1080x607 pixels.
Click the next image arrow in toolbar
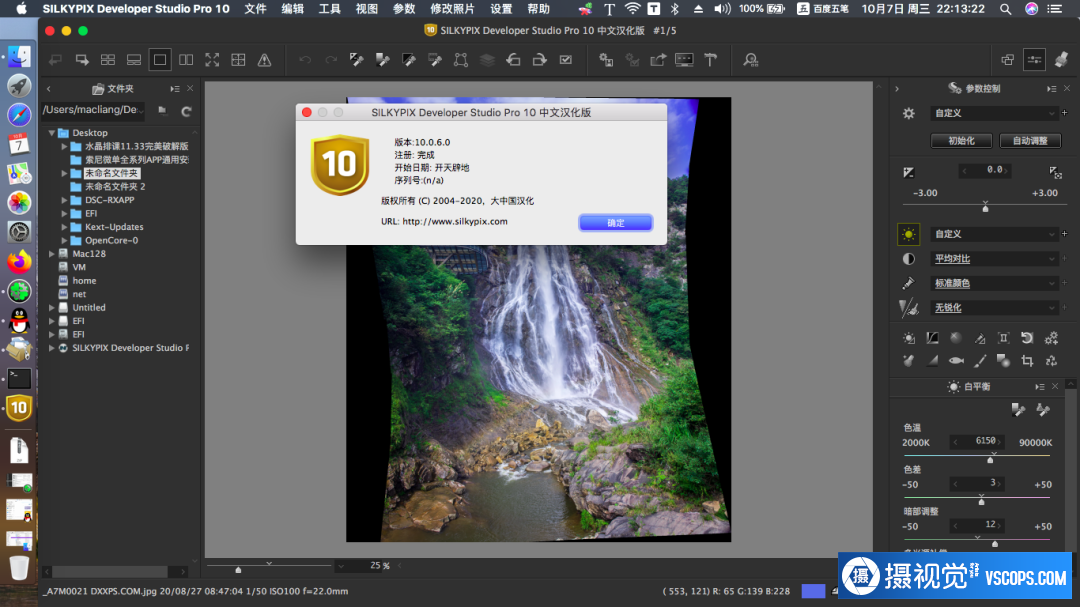[82, 60]
